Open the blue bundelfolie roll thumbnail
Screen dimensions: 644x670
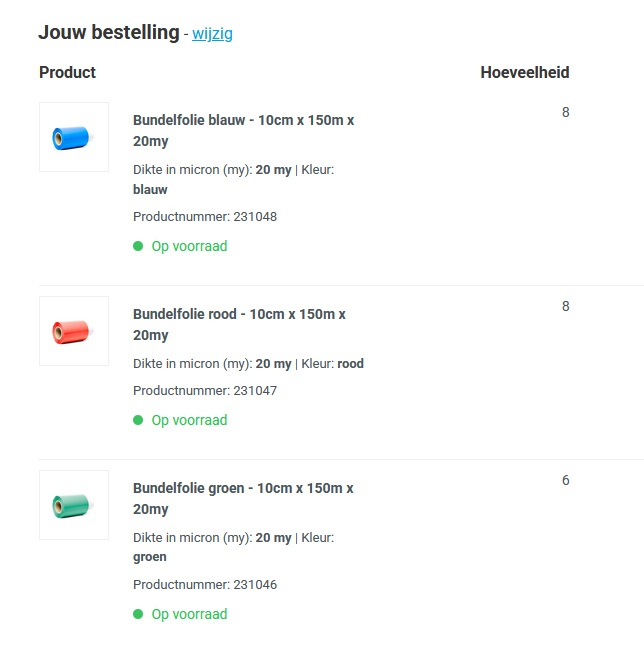(x=74, y=137)
